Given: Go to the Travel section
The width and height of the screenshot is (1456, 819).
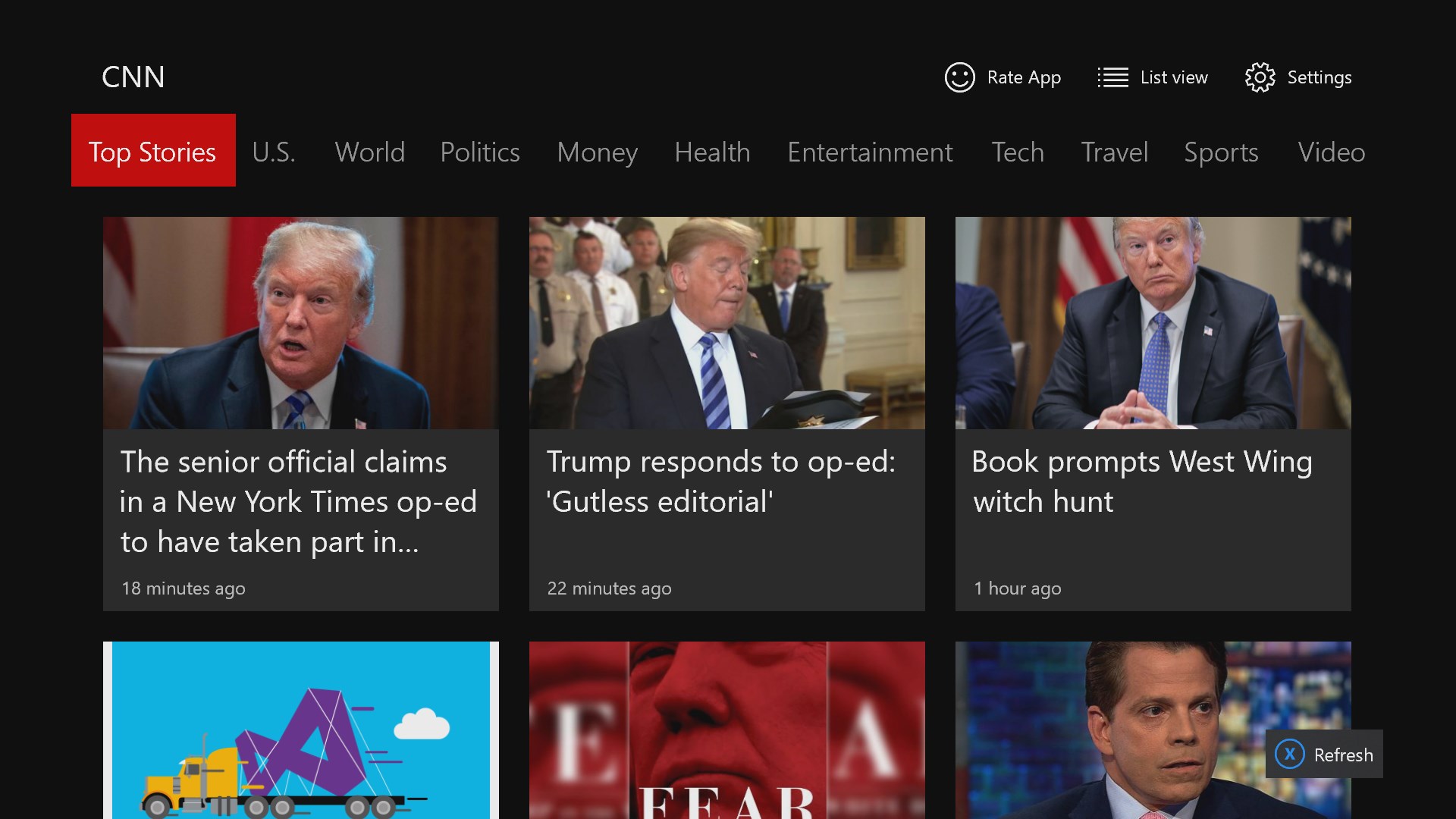Looking at the screenshot, I should click(x=1114, y=152).
